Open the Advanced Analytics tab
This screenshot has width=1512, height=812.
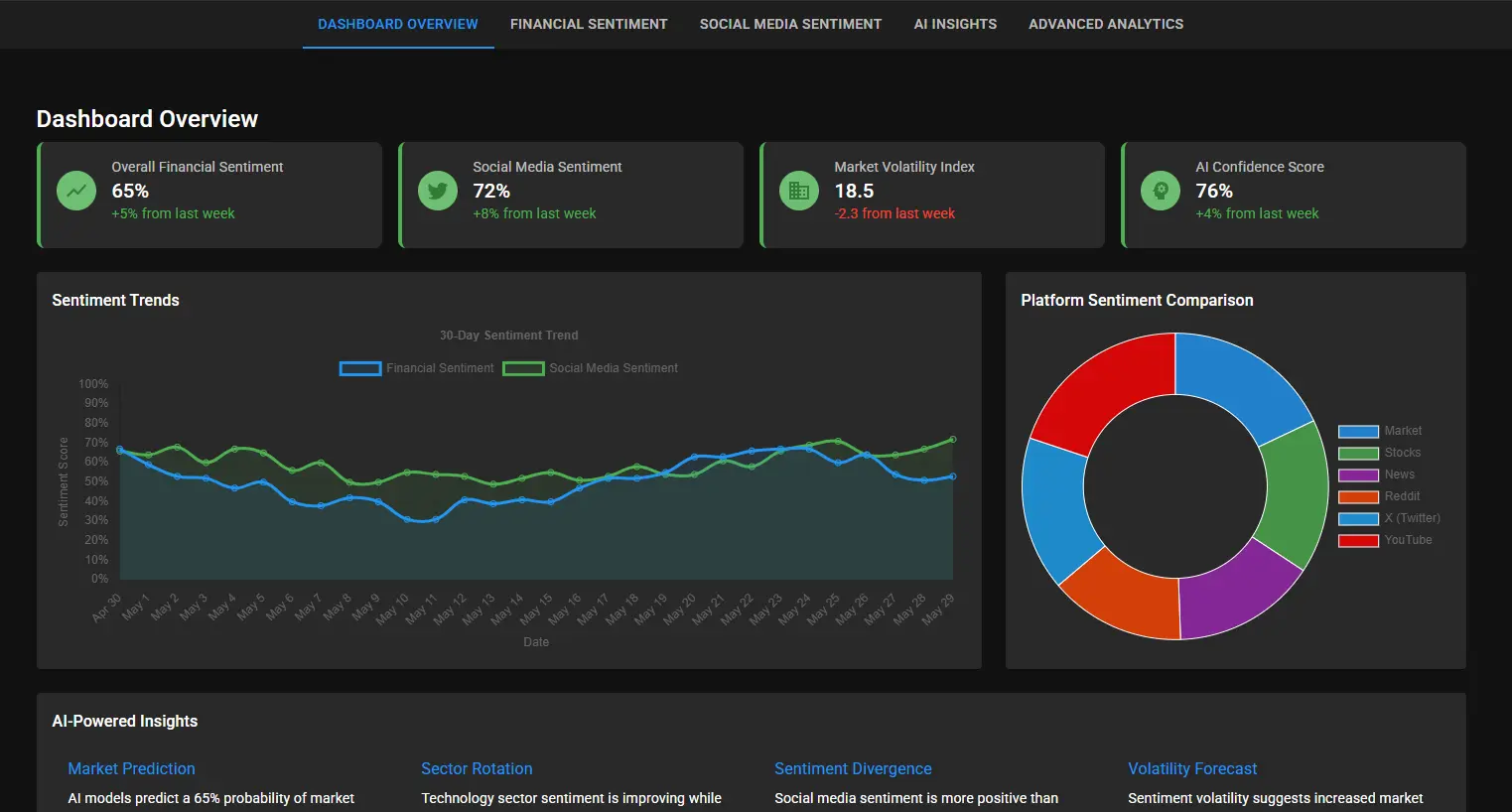pos(1106,24)
